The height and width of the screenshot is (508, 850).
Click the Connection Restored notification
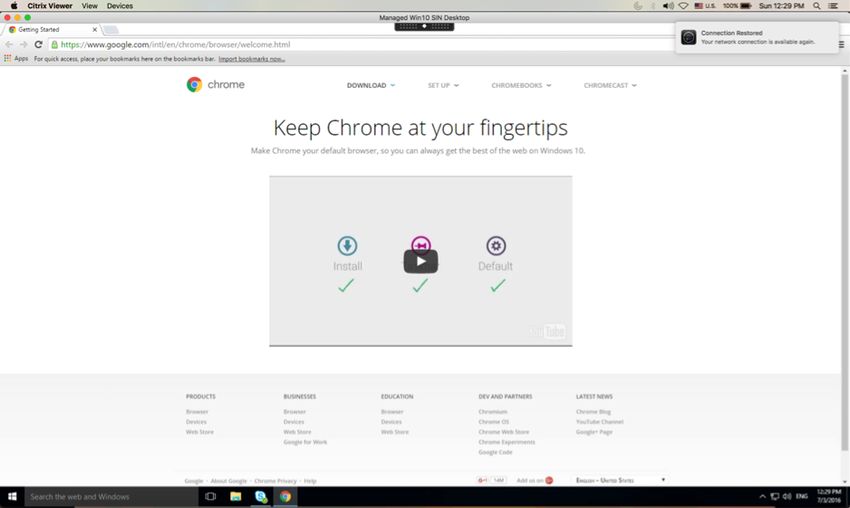(x=757, y=37)
